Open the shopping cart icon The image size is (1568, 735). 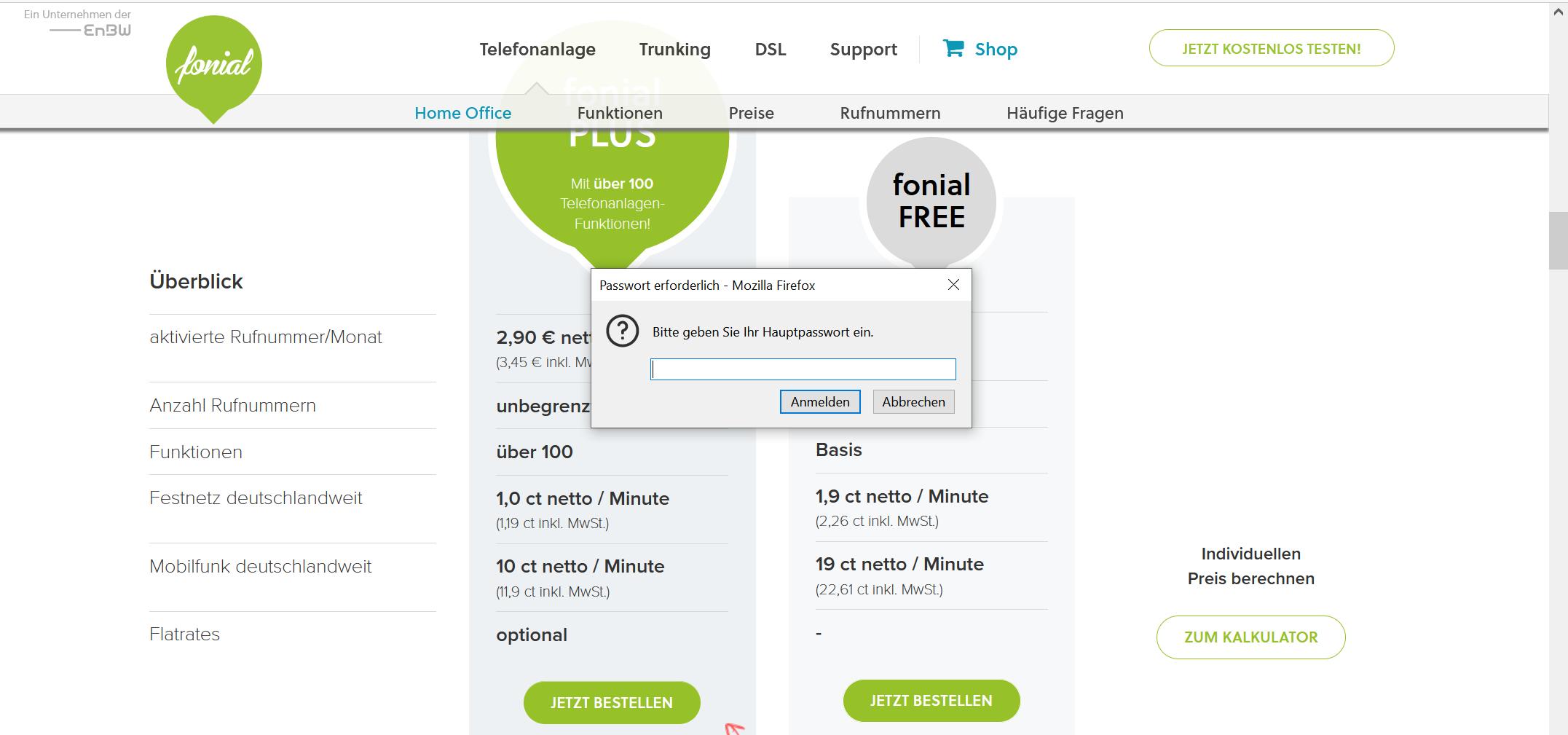point(953,48)
